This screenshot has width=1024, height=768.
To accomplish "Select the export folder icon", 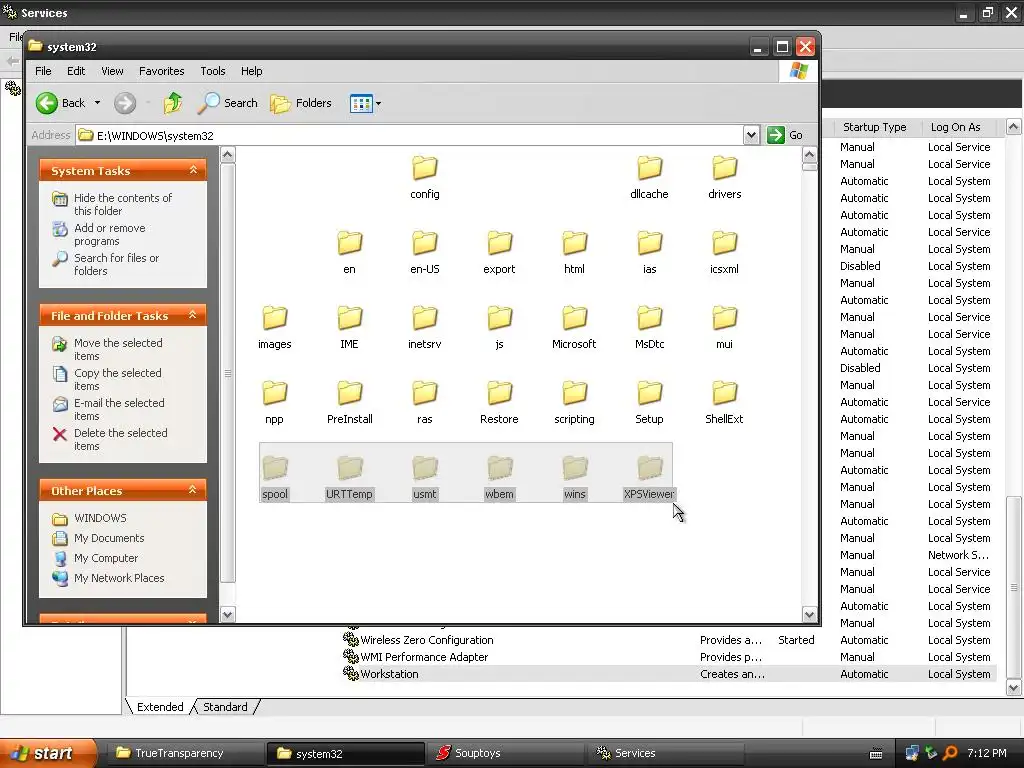I will coord(500,244).
